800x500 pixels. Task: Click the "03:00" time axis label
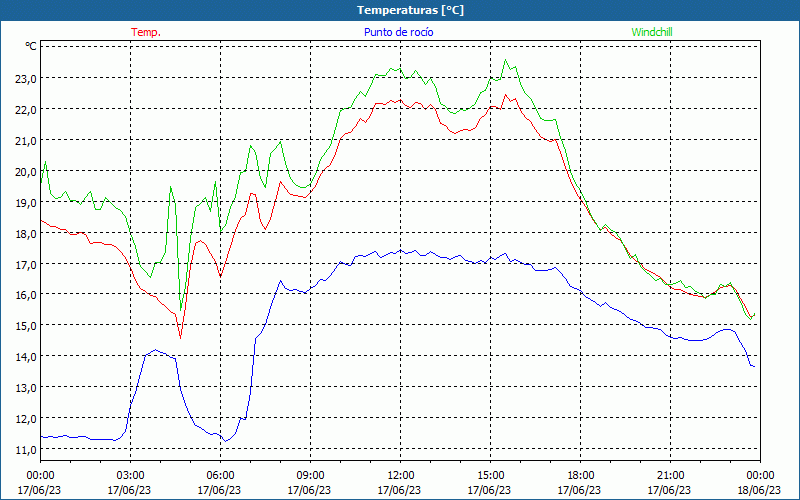(x=131, y=476)
